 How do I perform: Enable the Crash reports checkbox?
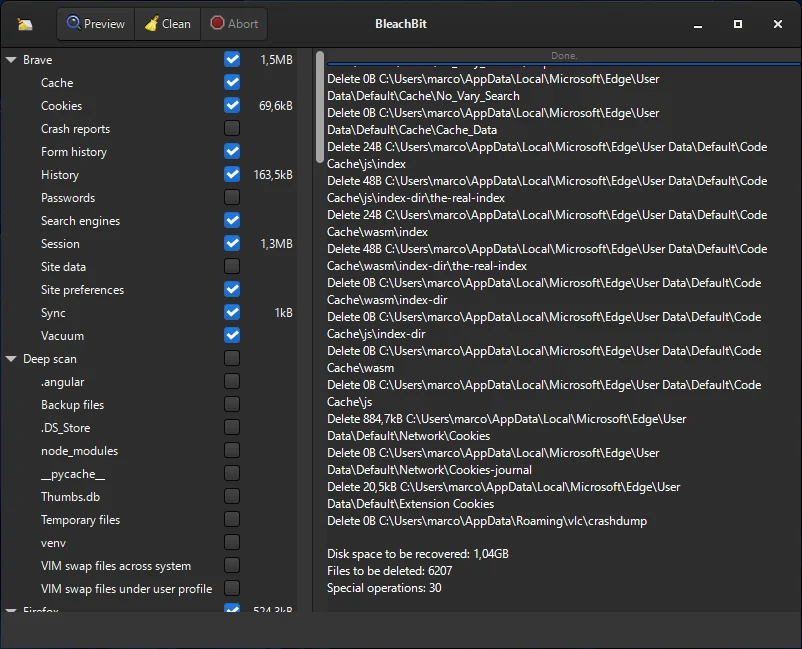[x=232, y=128]
